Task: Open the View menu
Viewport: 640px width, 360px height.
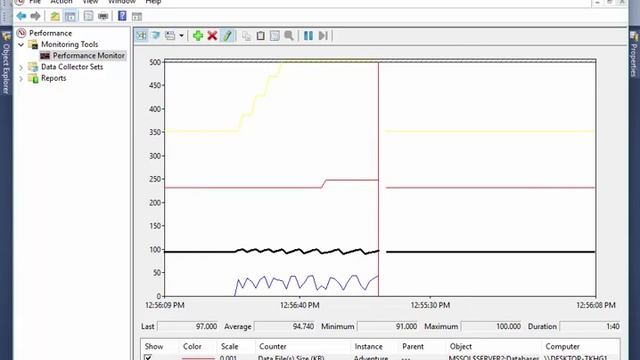Action: click(90, 2)
